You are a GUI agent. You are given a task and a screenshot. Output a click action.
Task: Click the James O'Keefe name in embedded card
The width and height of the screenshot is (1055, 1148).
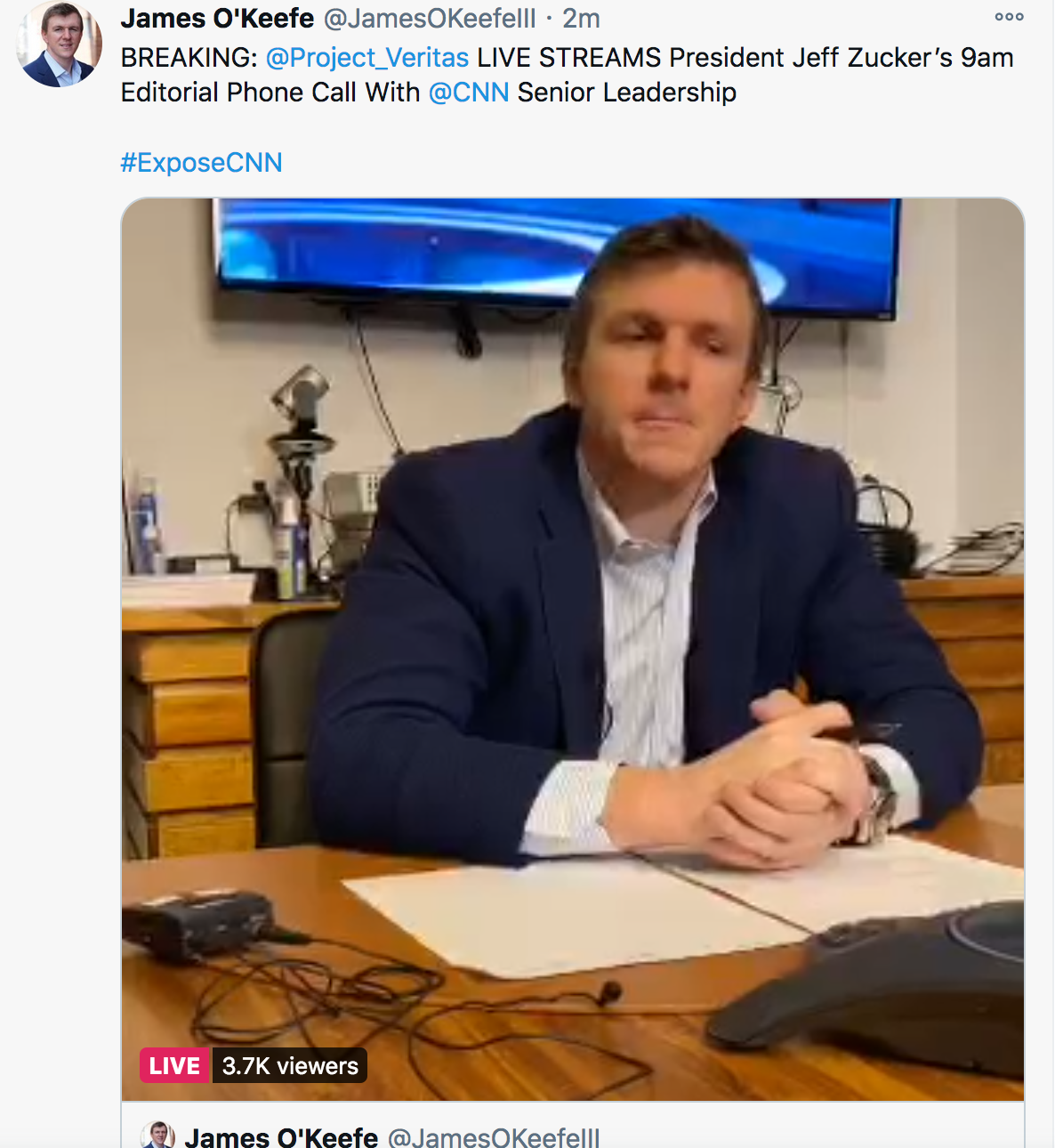tap(281, 1137)
